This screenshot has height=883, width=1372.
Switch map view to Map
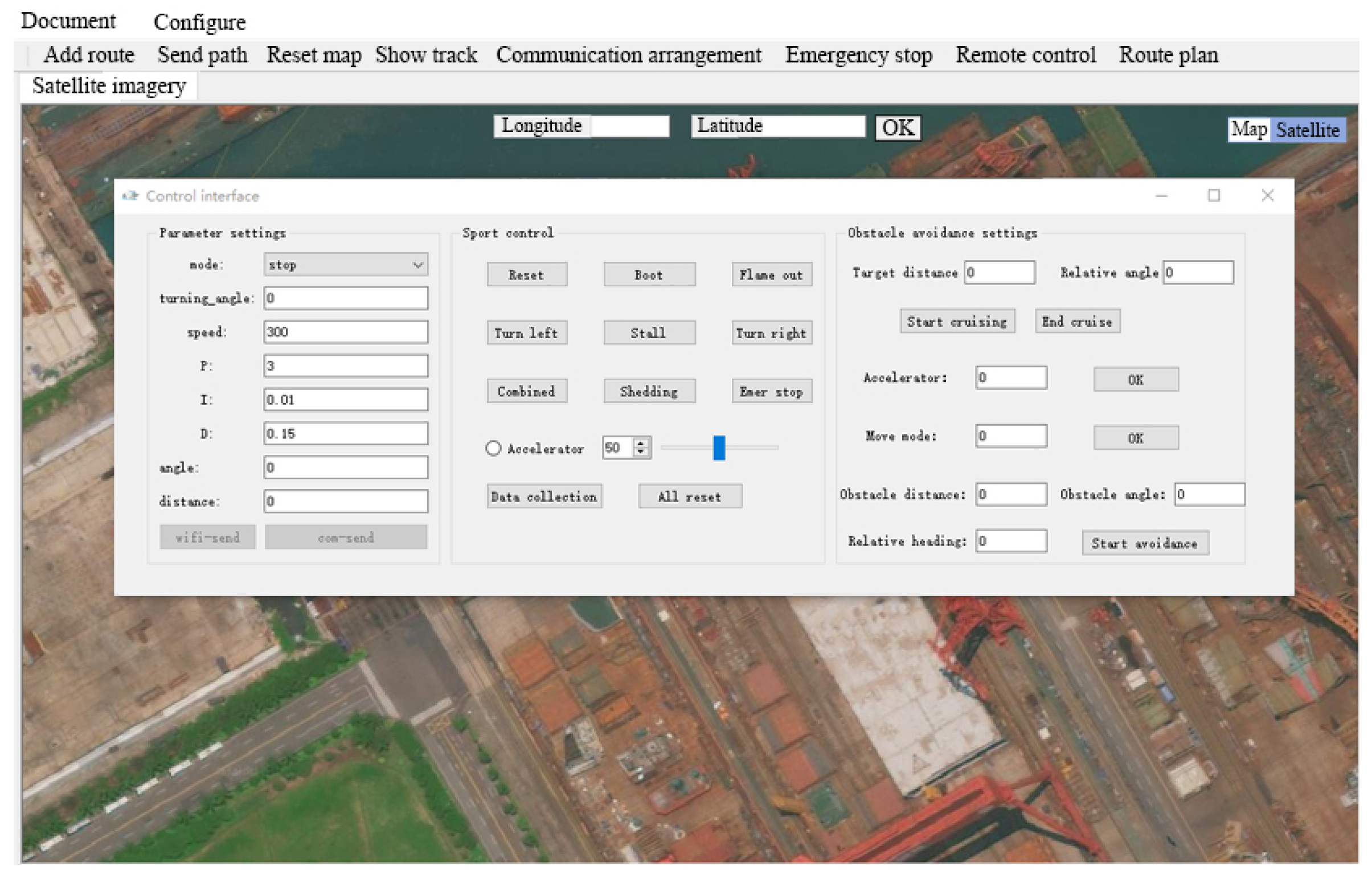coord(1248,130)
